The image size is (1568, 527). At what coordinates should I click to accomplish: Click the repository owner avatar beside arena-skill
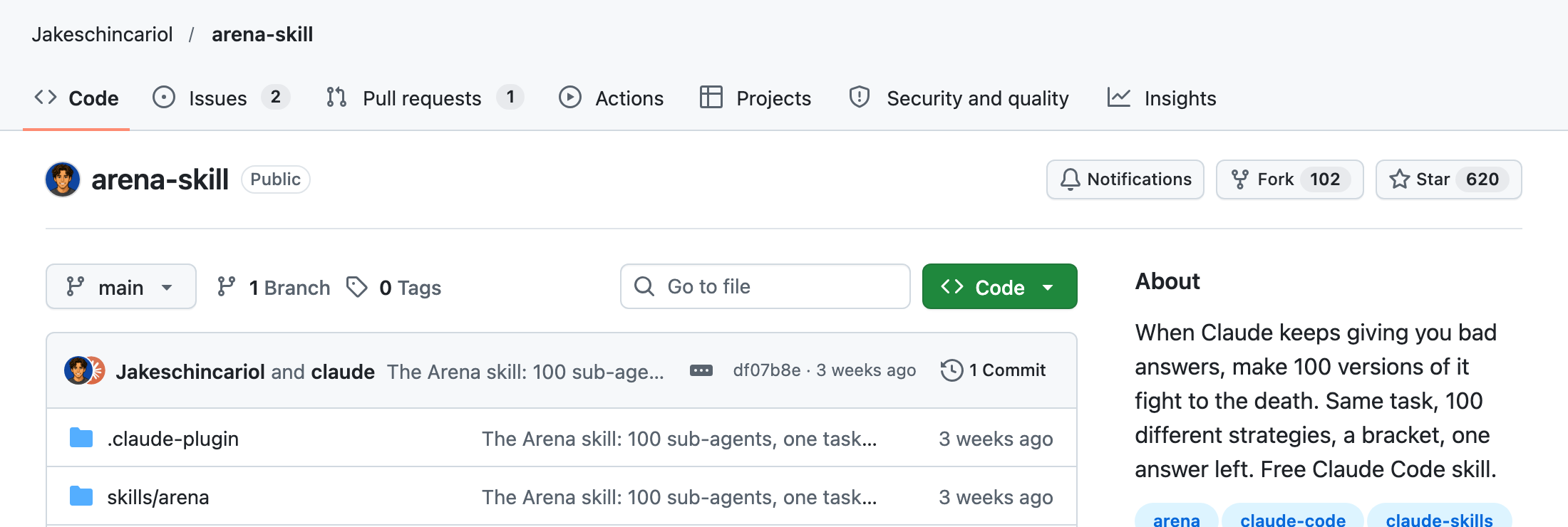[x=63, y=179]
